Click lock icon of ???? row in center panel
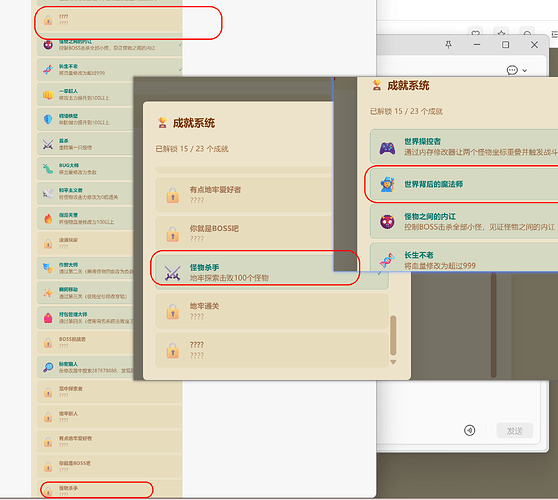The image size is (558, 500). [173, 350]
